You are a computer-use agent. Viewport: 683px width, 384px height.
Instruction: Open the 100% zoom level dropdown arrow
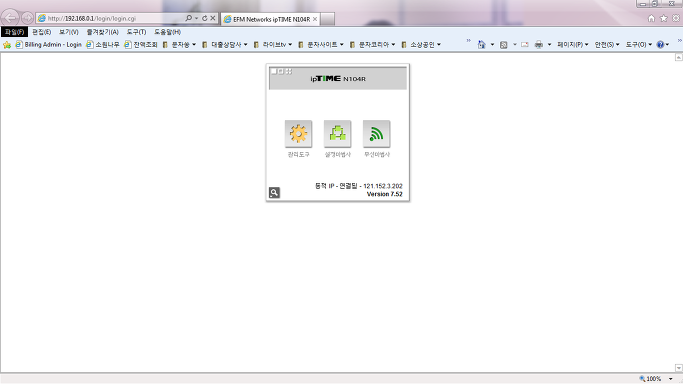tap(671, 379)
